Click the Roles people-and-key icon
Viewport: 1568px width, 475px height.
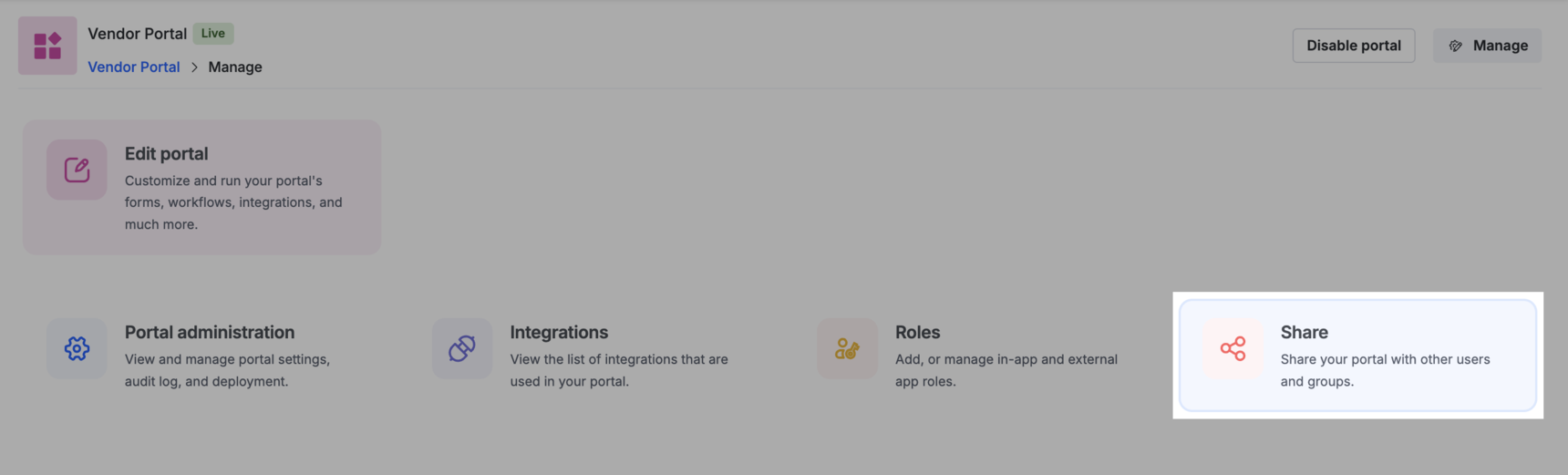[x=847, y=348]
